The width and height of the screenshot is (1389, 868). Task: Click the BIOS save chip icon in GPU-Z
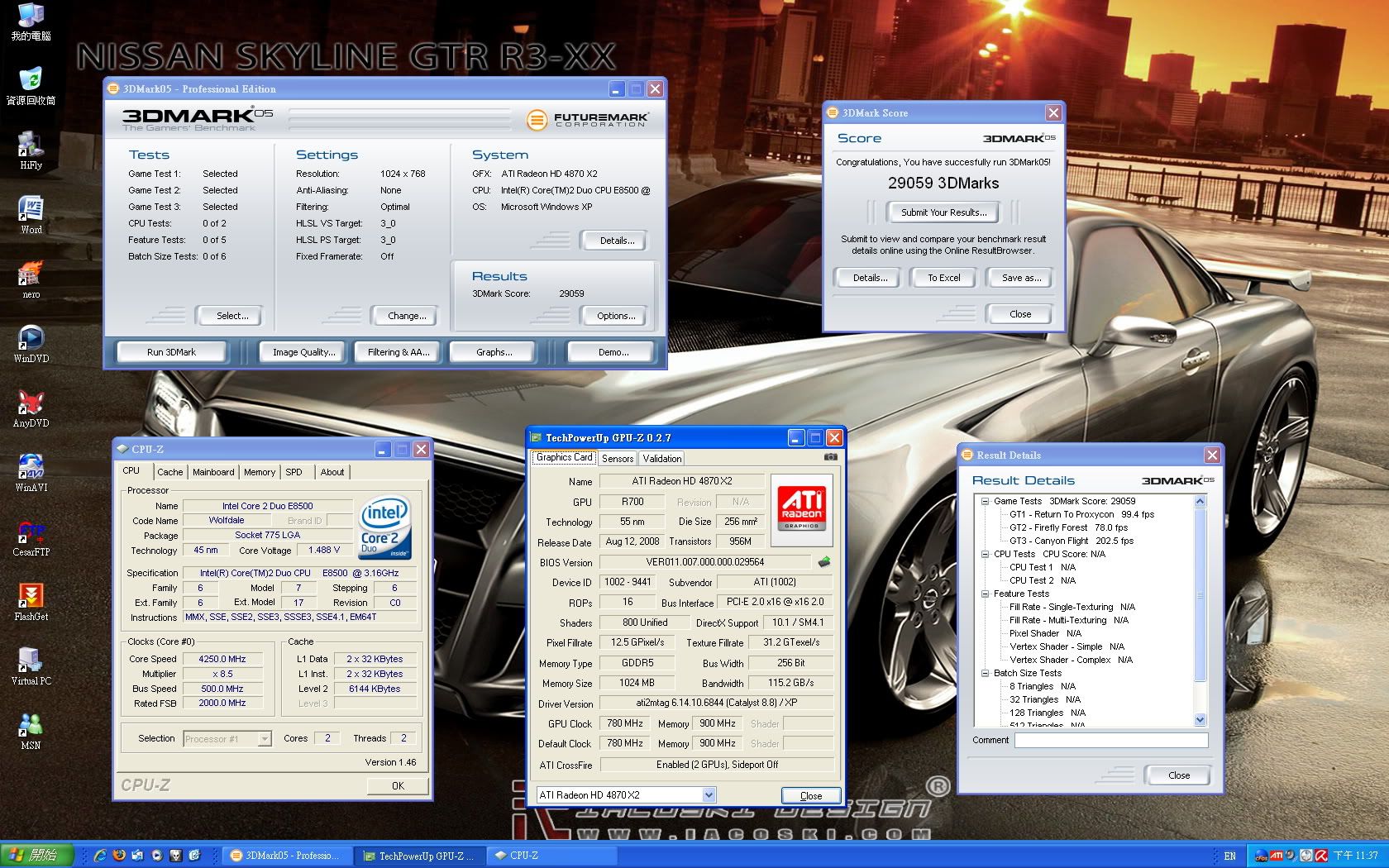tap(824, 562)
